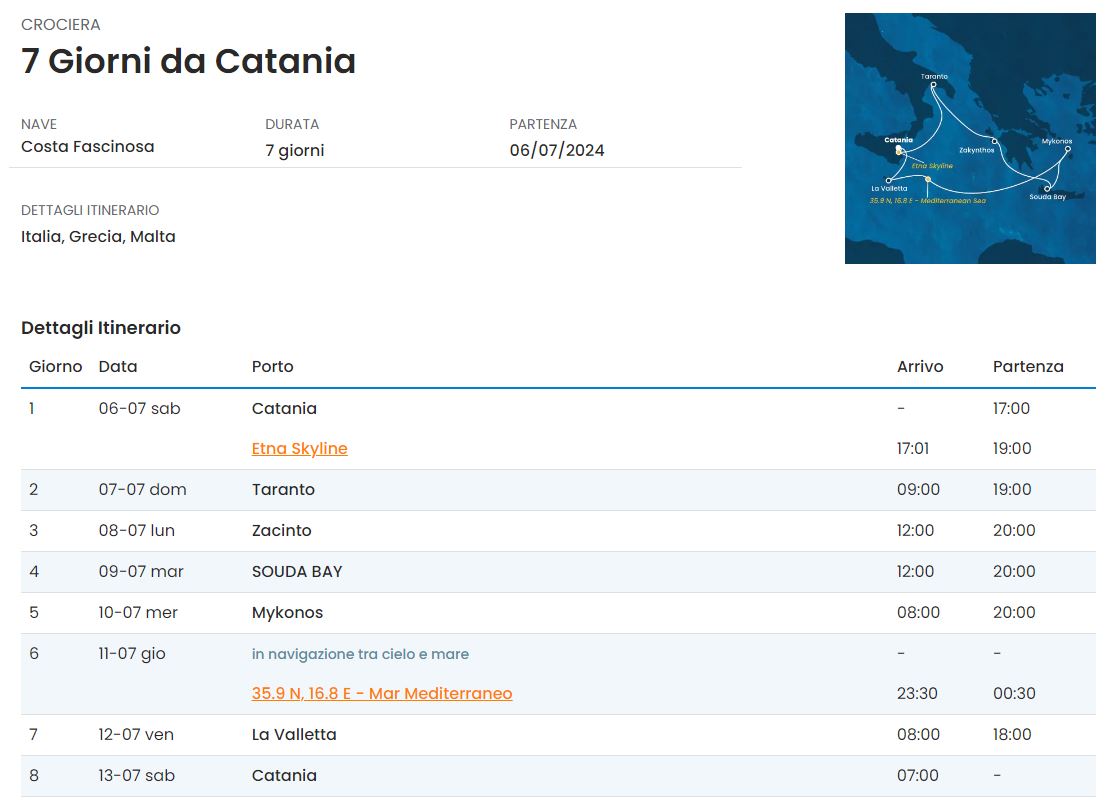Image resolution: width=1120 pixels, height=811 pixels.
Task: Click 'in navigazione tra cielo e mare' text
Action: 360,655
